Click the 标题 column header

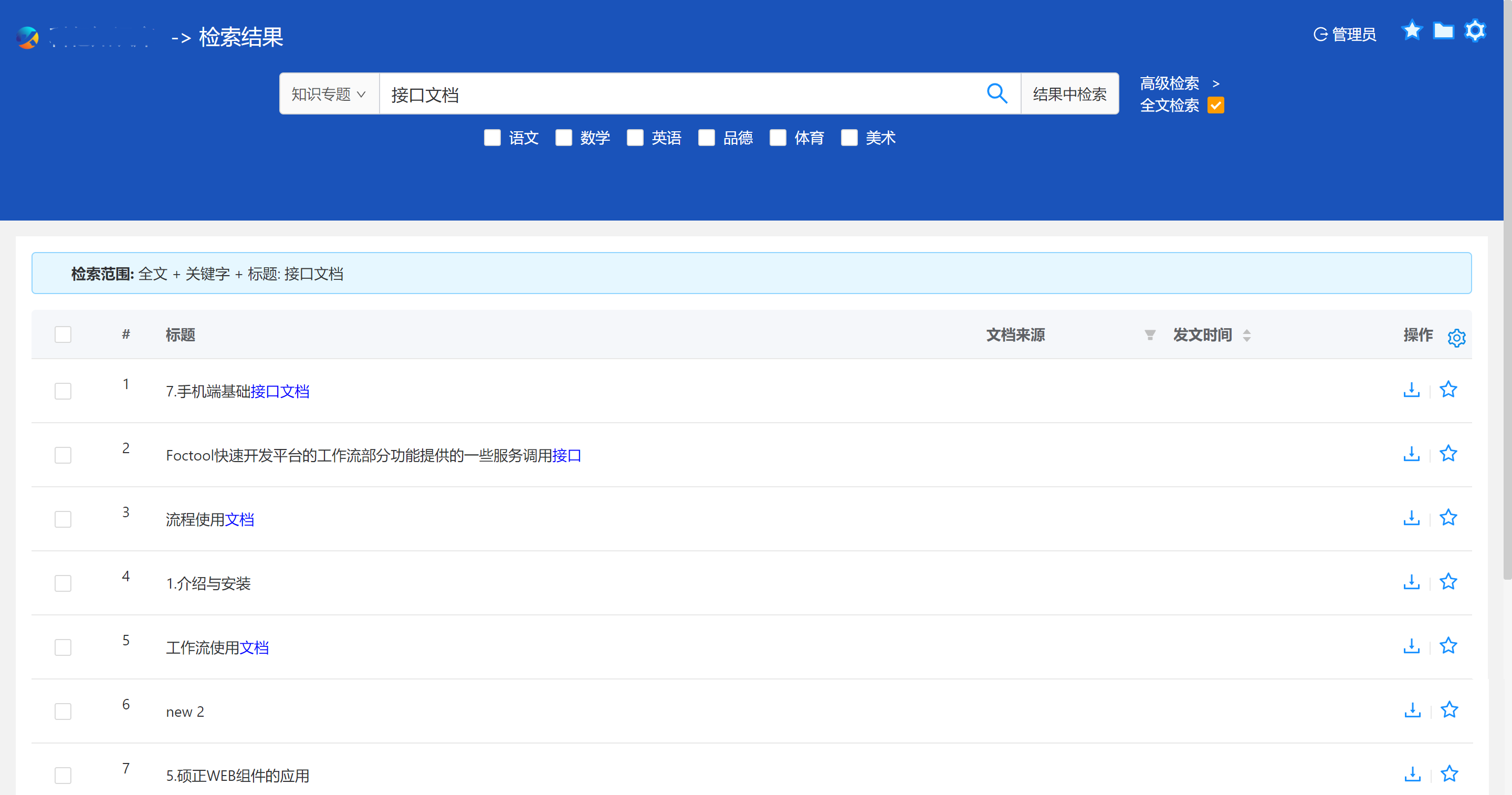click(180, 334)
